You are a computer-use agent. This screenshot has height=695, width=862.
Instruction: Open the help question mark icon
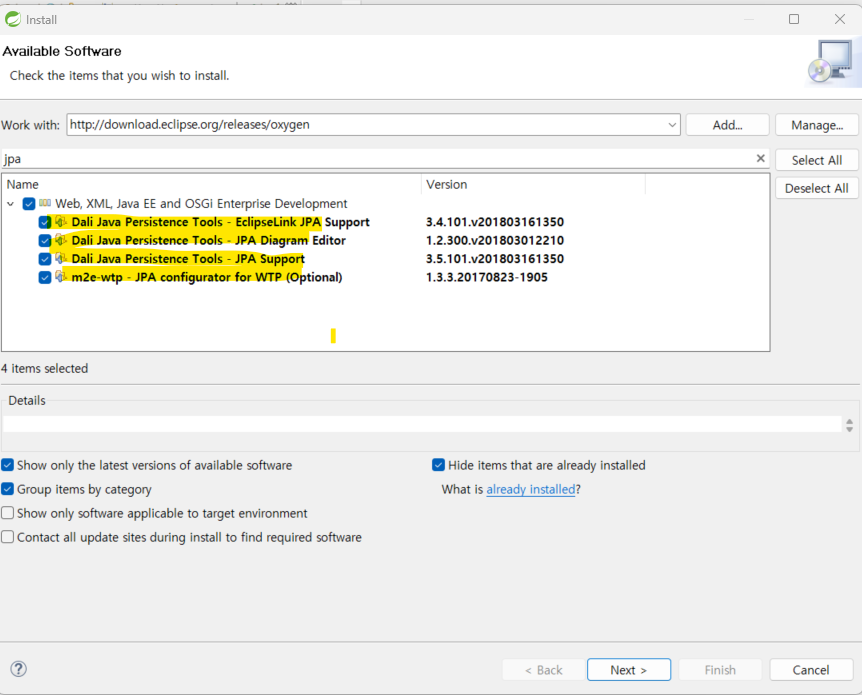18,669
